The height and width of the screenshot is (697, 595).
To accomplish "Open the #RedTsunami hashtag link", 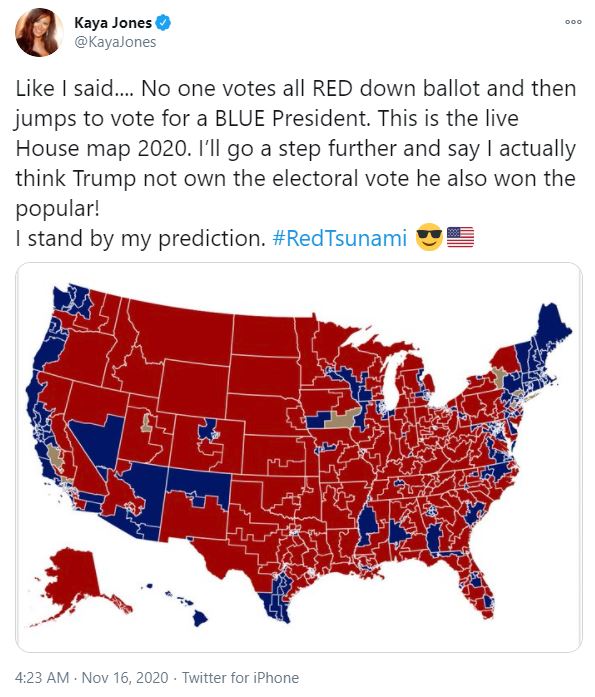I will [339, 238].
